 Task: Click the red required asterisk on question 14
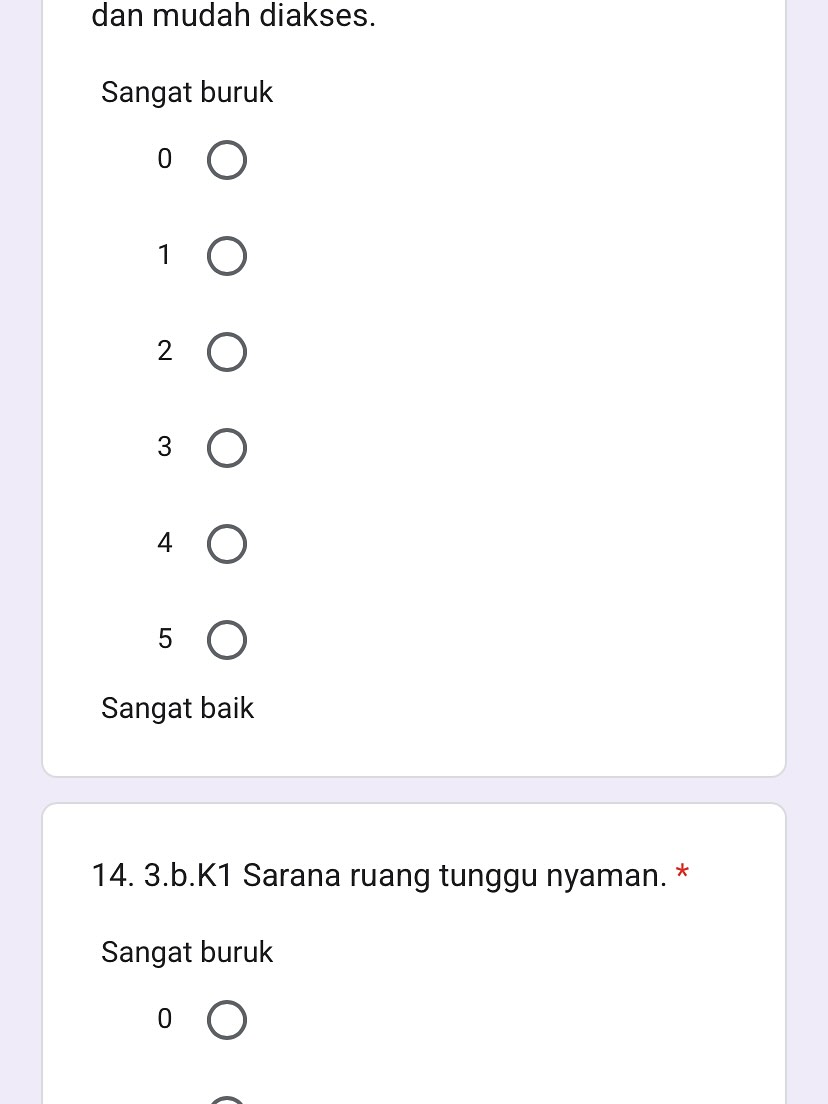(x=682, y=873)
